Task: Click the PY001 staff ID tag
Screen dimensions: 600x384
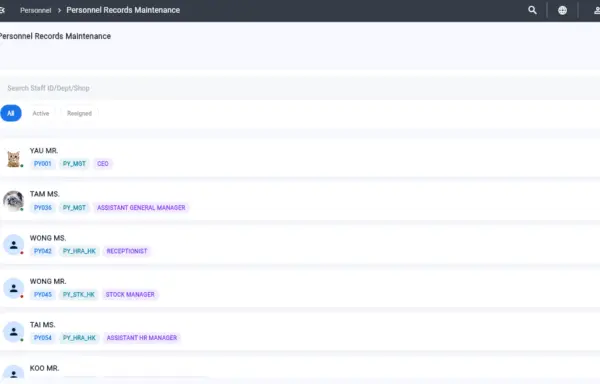Action: (42, 164)
